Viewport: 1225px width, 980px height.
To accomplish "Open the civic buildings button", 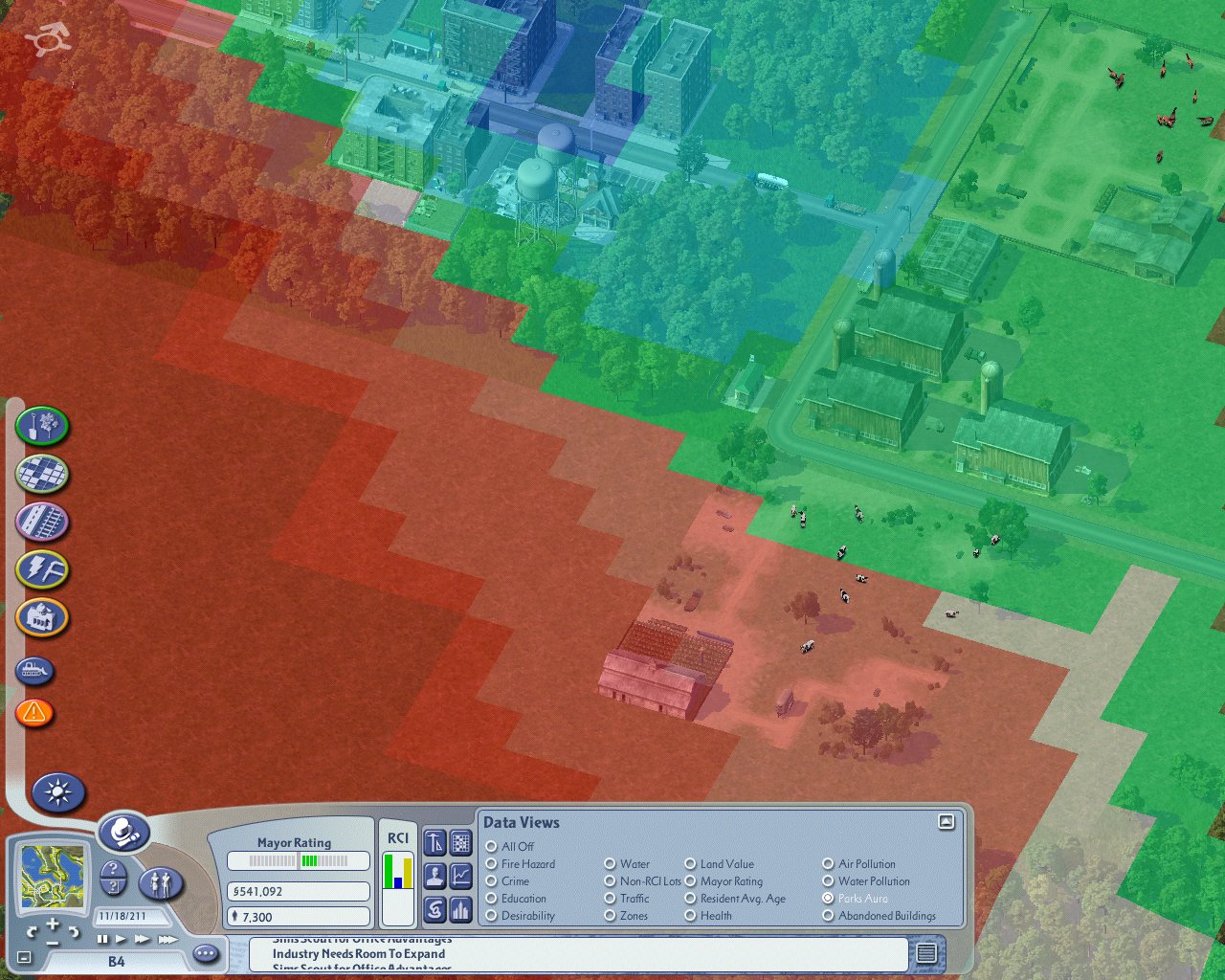I will 42,617.
